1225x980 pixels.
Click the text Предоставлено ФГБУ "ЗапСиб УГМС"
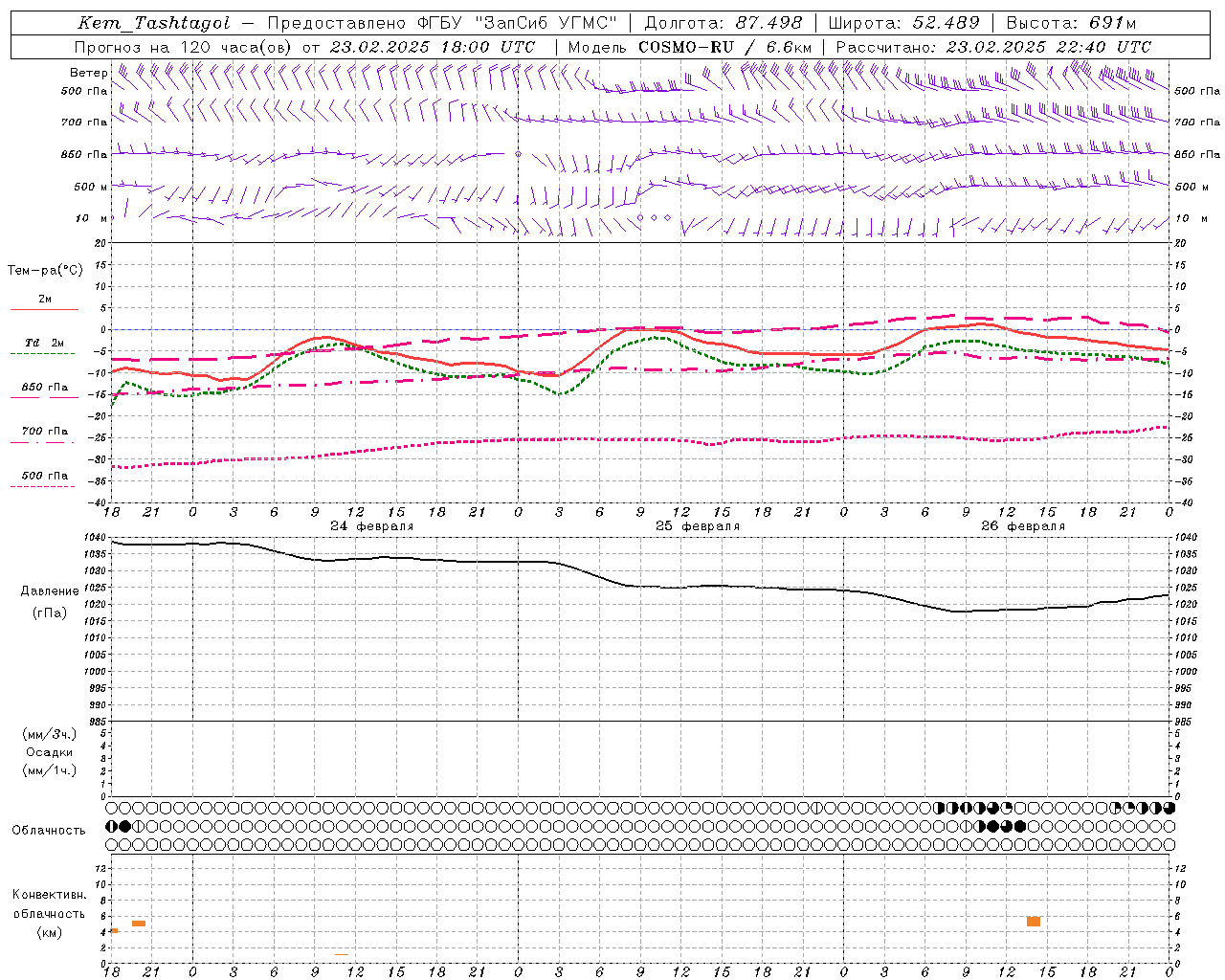[x=442, y=23]
